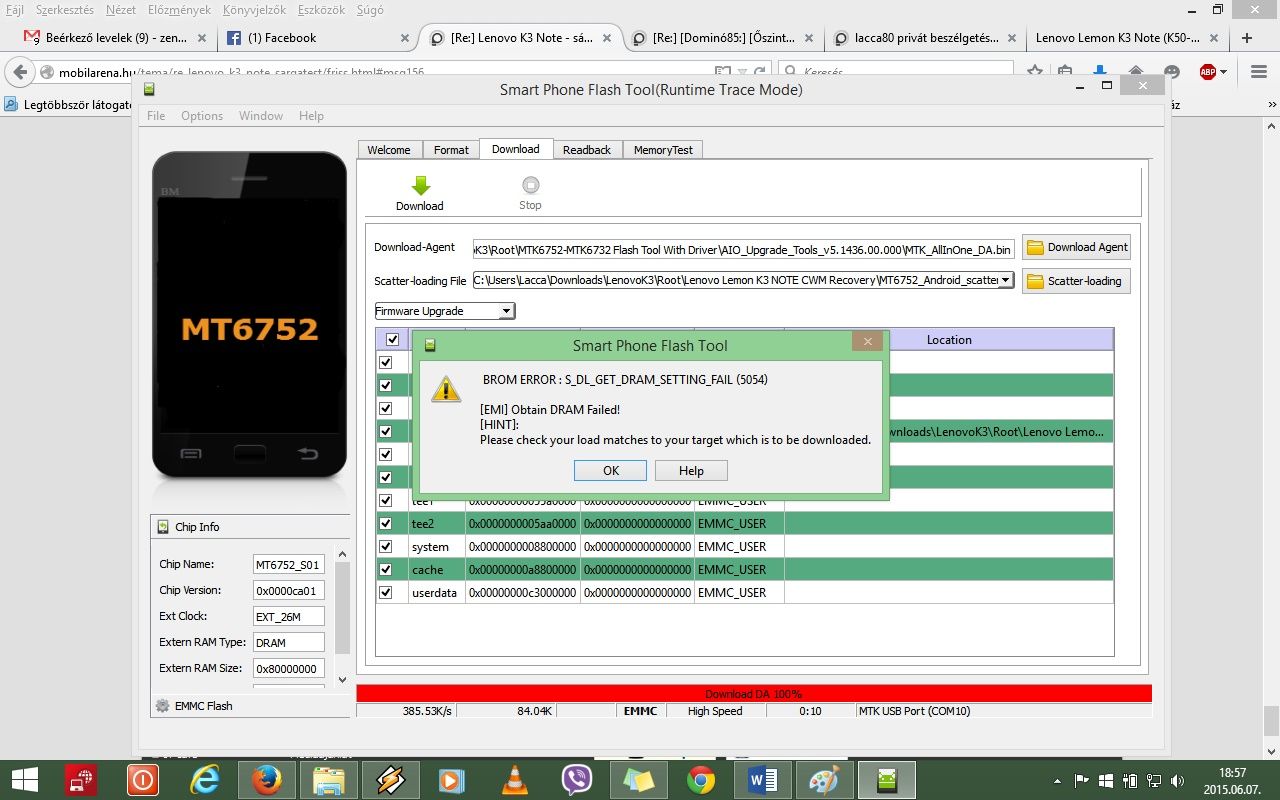Click the Chip Name field MT6752_S01

pos(288,564)
